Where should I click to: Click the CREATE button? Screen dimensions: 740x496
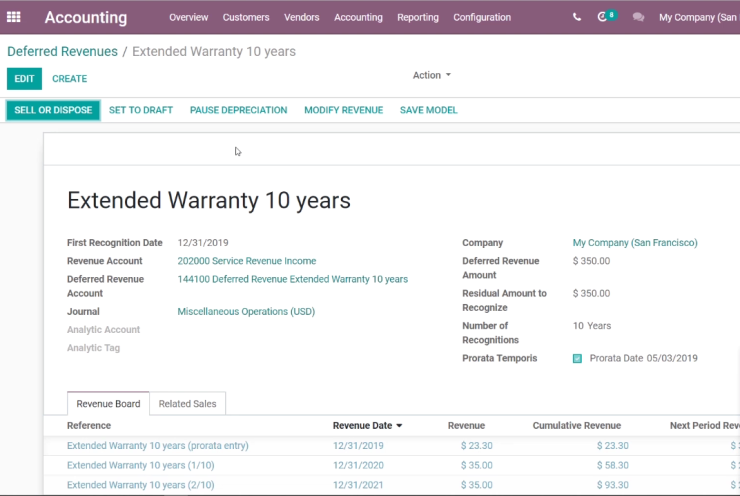pyautogui.click(x=69, y=78)
